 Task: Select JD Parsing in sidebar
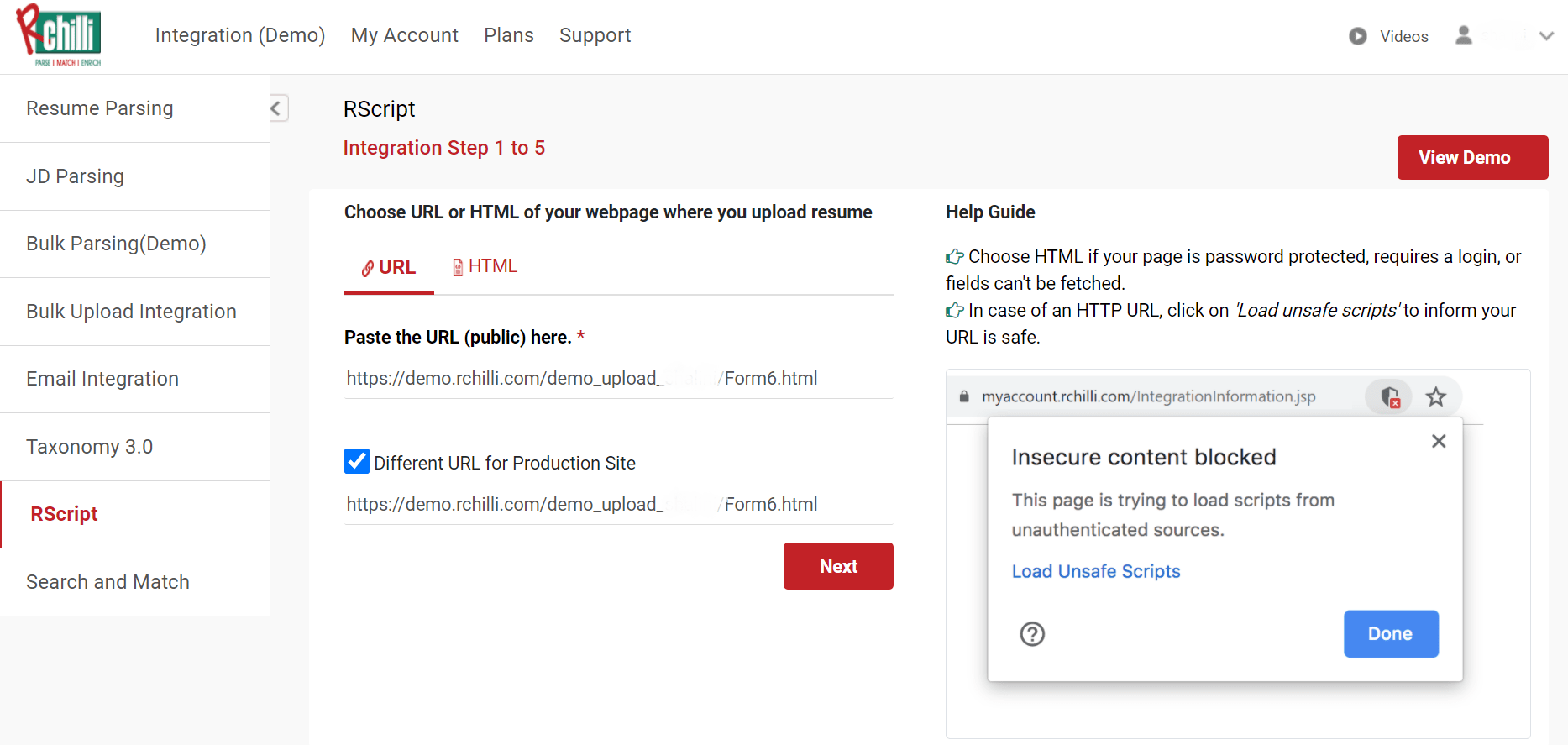[x=134, y=176]
